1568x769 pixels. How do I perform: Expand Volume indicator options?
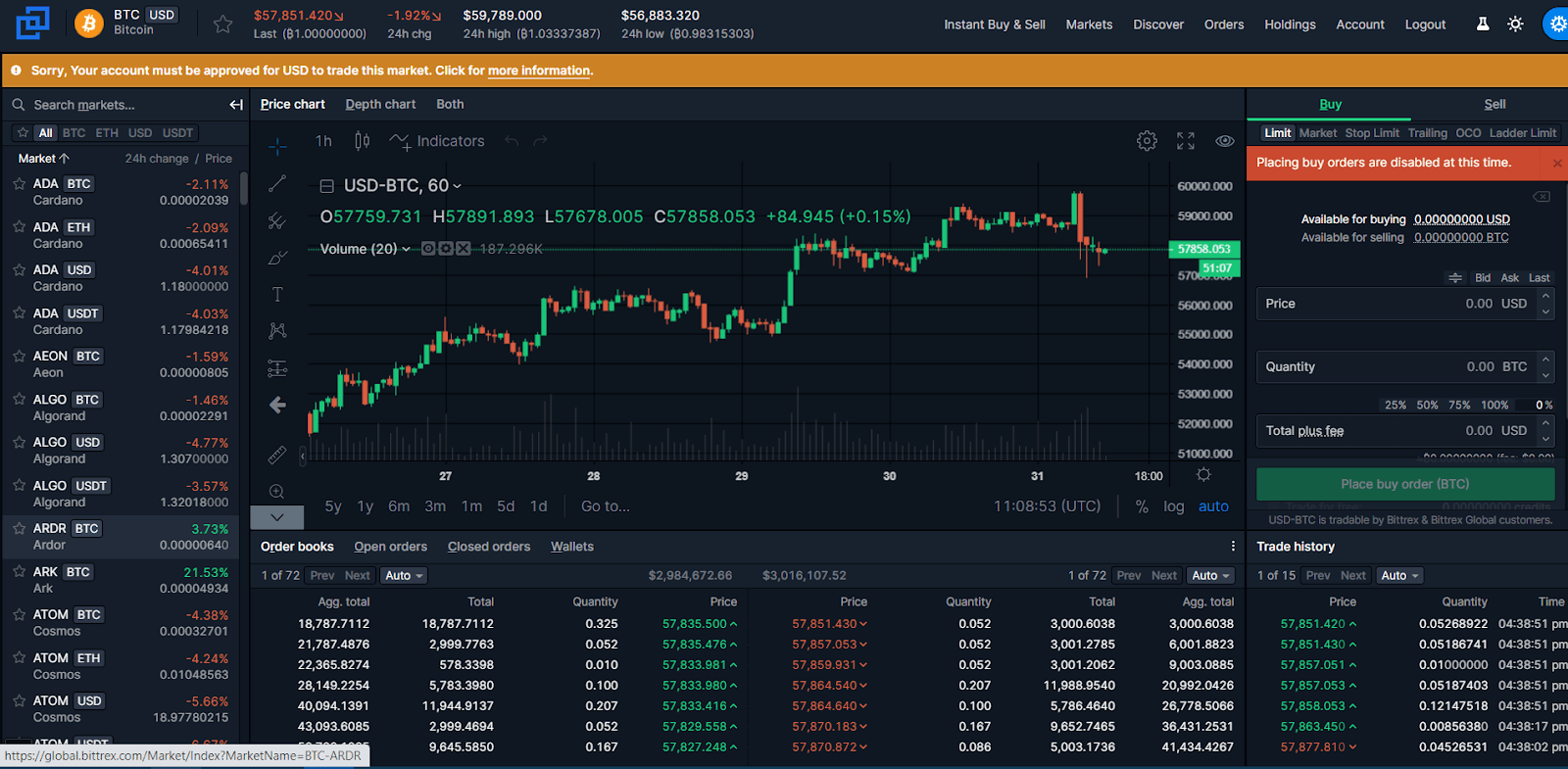click(406, 249)
